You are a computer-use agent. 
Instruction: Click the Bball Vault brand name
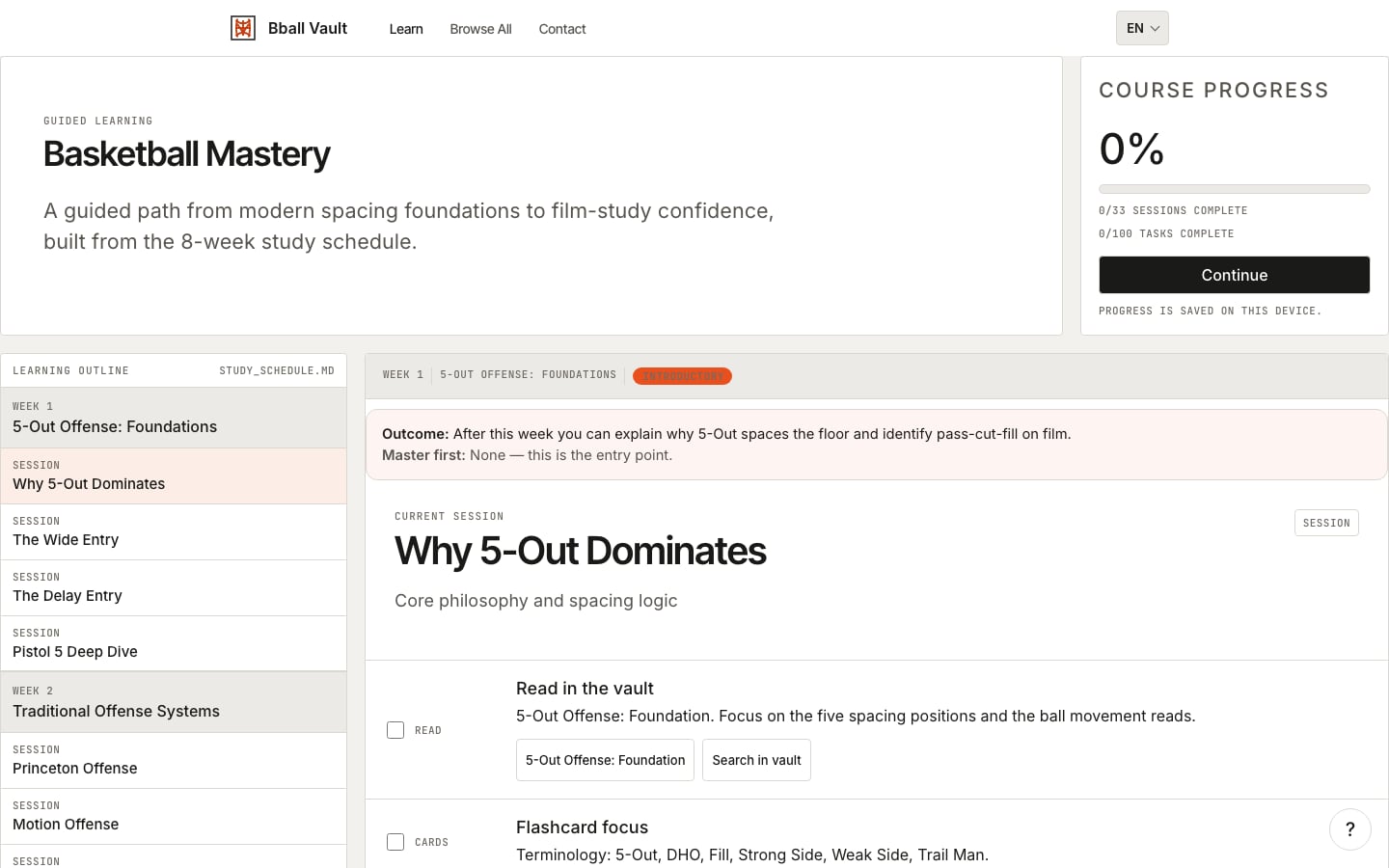308,28
